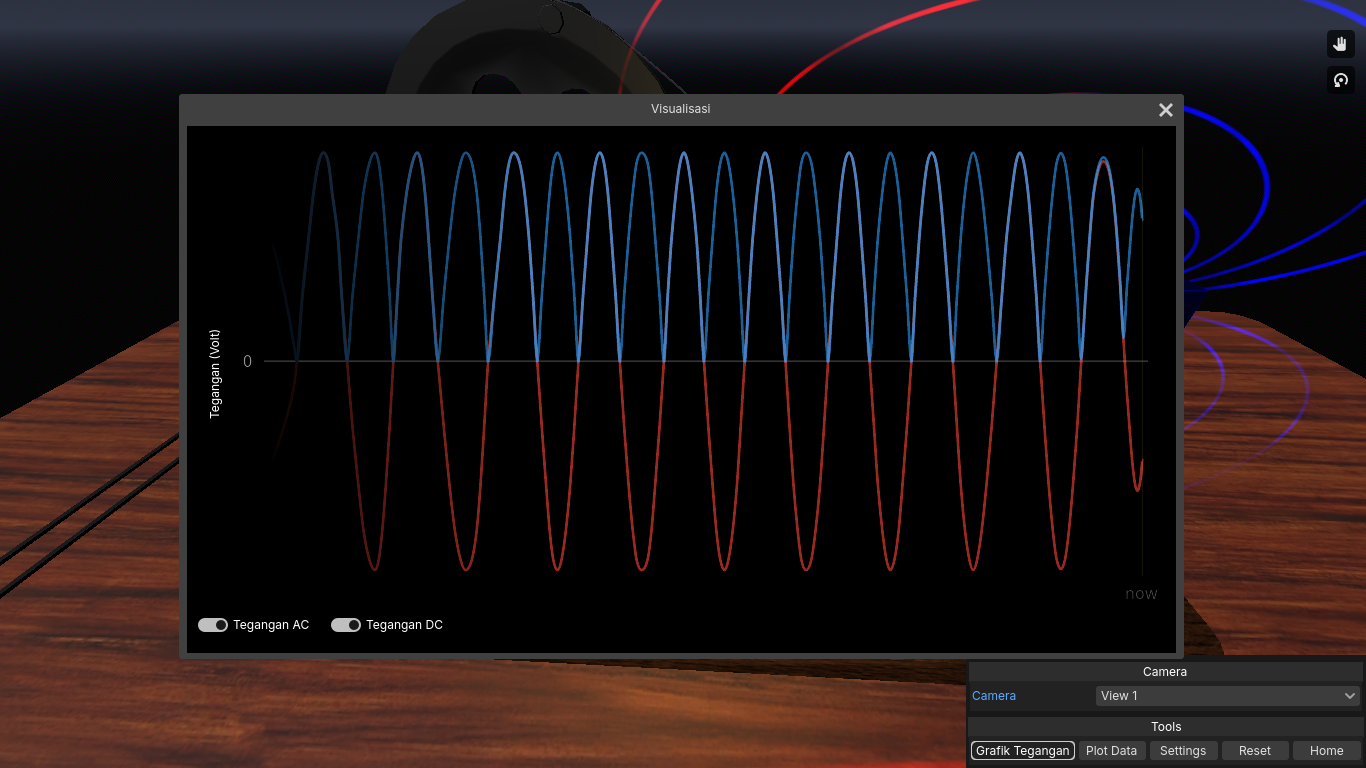The image size is (1366, 768).
Task: Click the chevron arrow on camera dropdown
Action: click(1350, 696)
